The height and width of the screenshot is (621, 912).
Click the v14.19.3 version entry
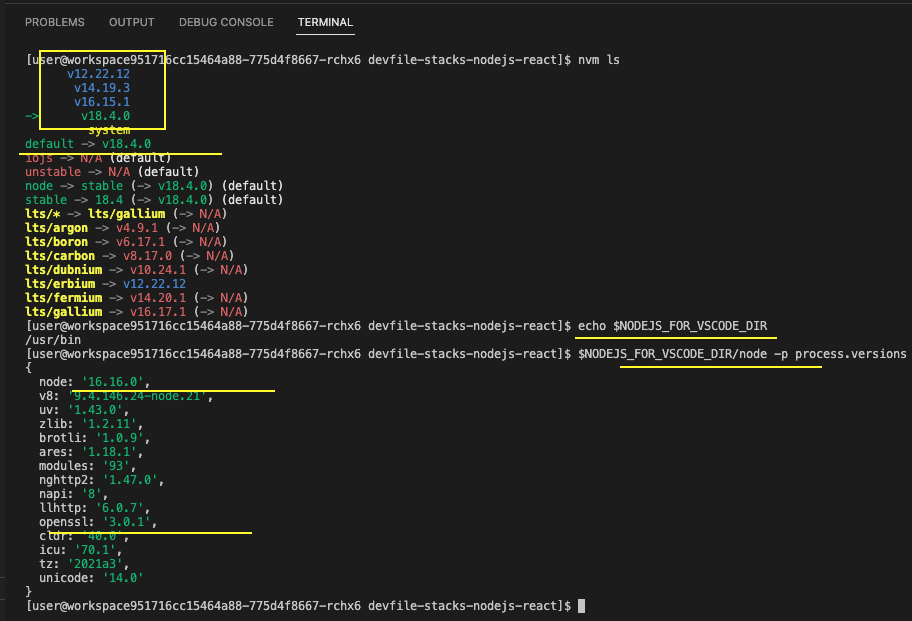[x=101, y=88]
